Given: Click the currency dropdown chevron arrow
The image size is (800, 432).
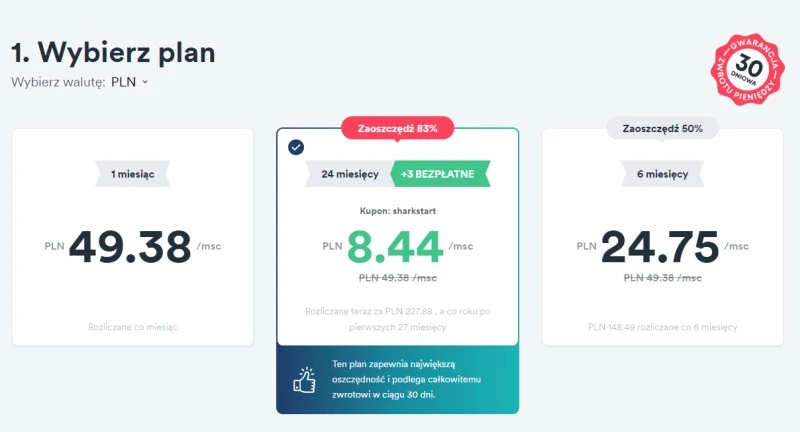Looking at the screenshot, I should (x=145, y=82).
